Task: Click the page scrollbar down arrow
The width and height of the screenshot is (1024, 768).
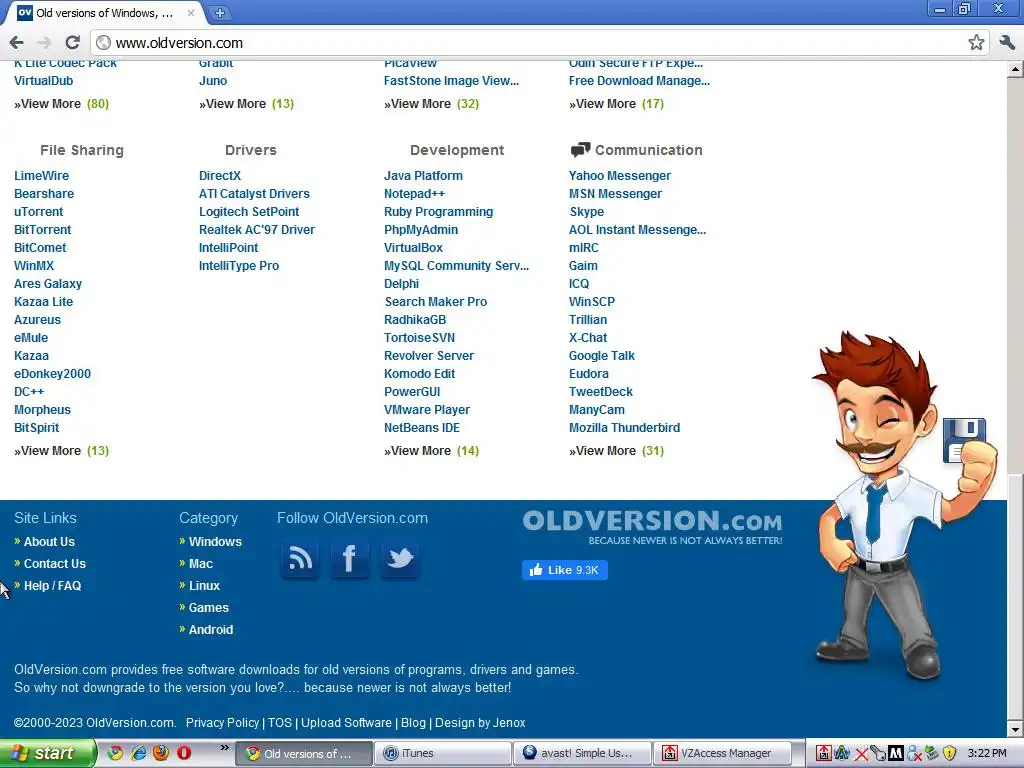Action: pos(1015,729)
